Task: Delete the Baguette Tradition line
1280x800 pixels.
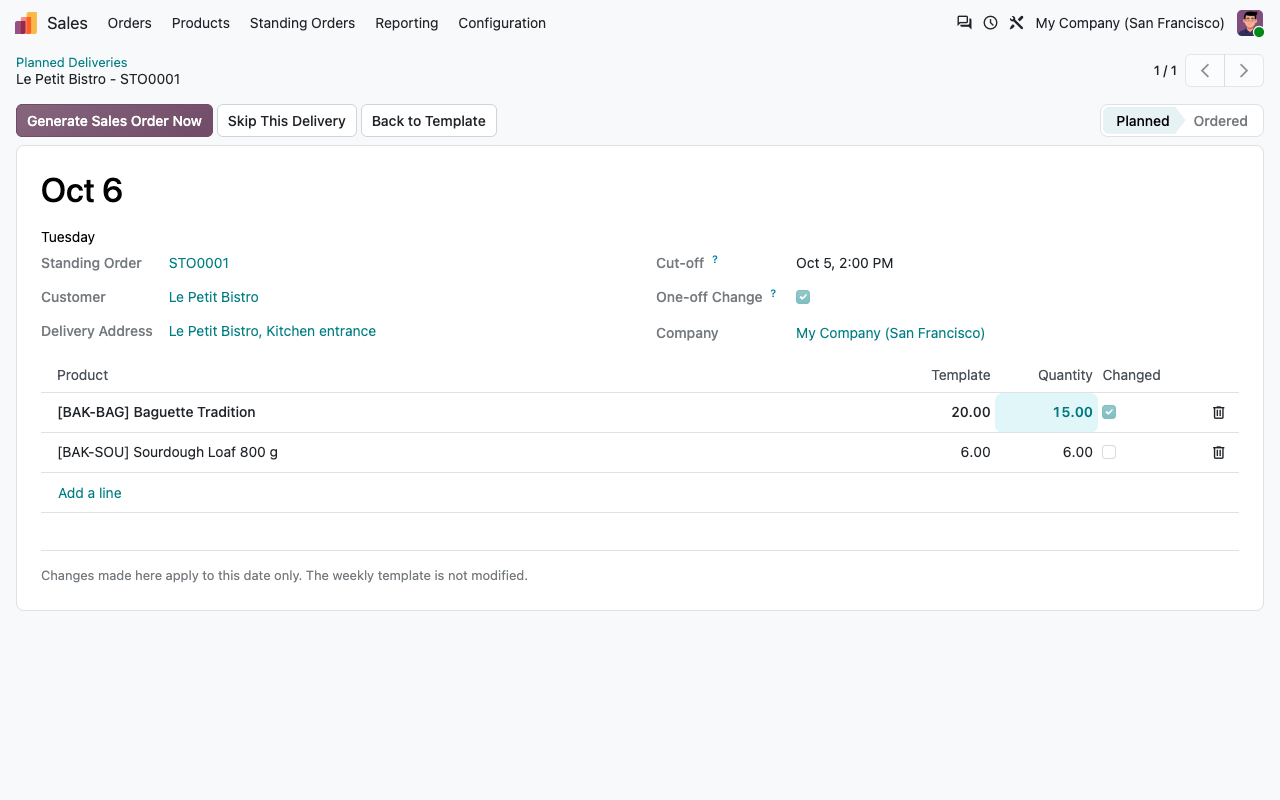Action: point(1218,412)
